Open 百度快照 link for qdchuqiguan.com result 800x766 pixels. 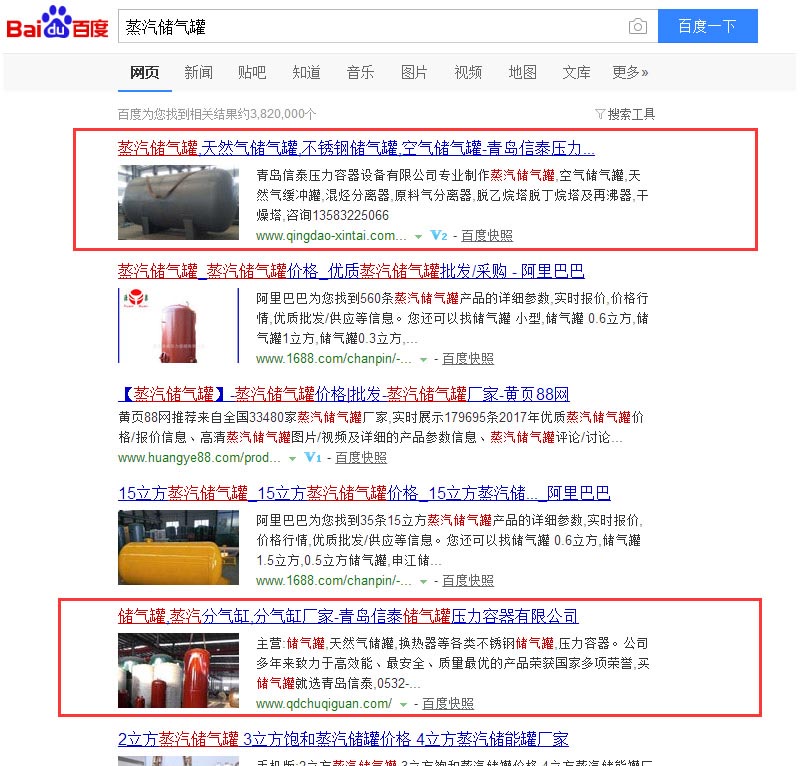pos(448,704)
